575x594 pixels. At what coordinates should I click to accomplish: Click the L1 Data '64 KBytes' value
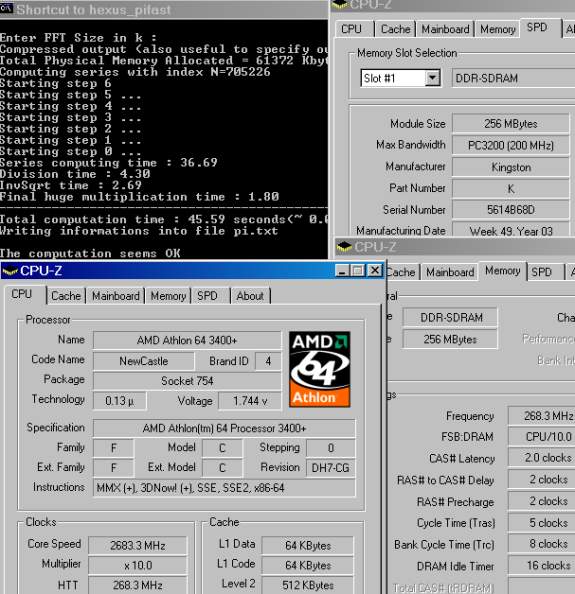(x=308, y=546)
